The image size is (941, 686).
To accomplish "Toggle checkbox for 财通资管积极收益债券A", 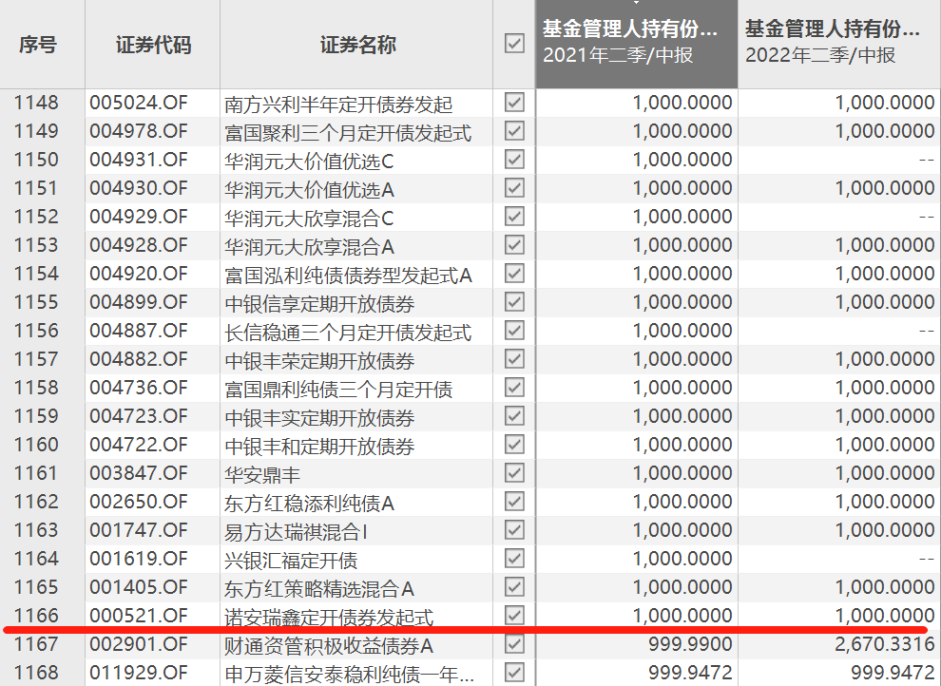I will click(x=514, y=645).
